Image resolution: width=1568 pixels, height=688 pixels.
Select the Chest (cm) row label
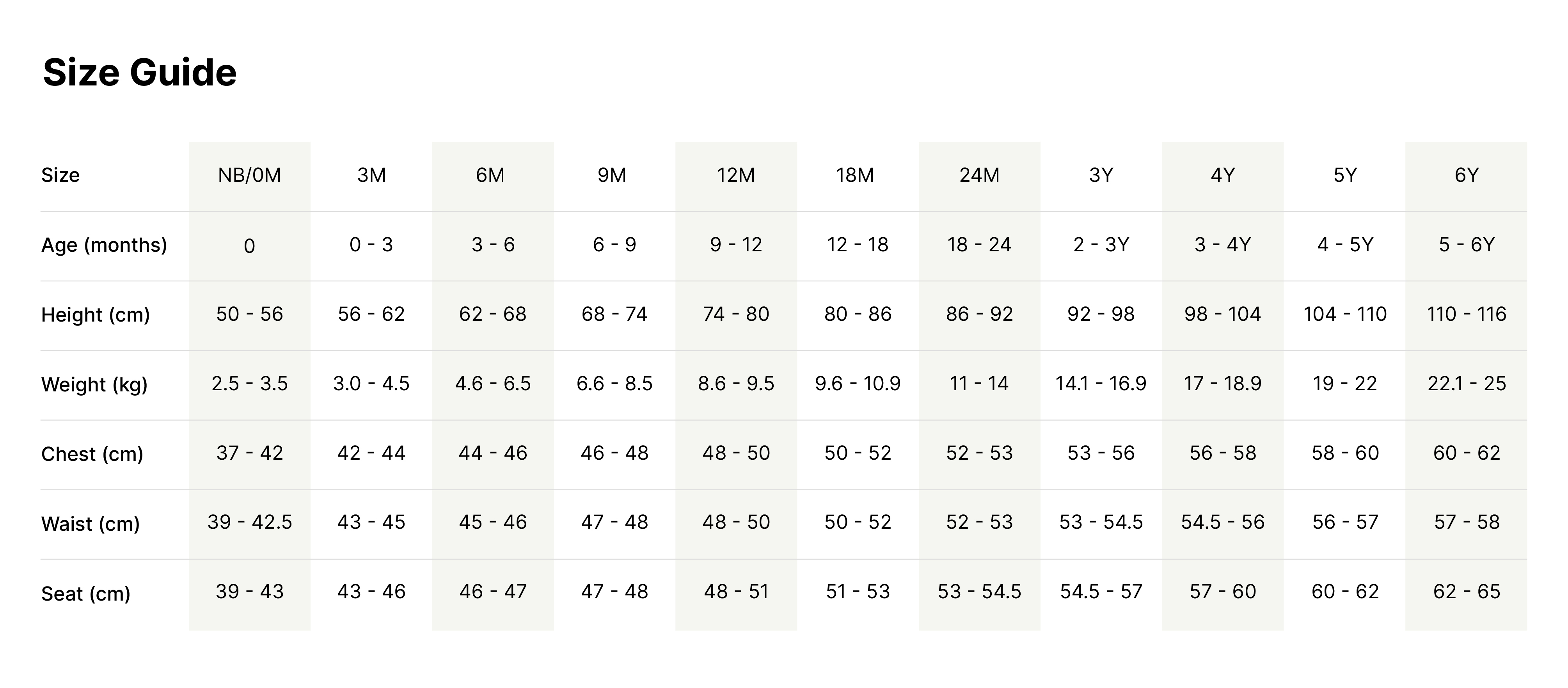(92, 453)
